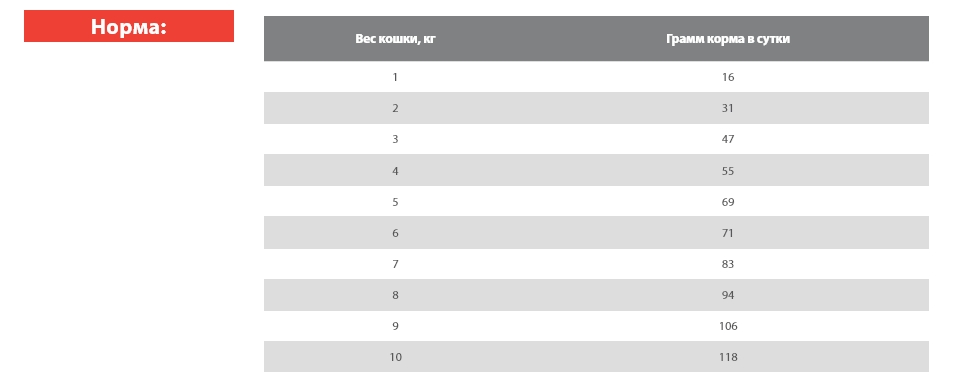Image resolution: width=953 pixels, height=391 pixels.
Task: Click the red Норма: label
Action: [x=129, y=26]
